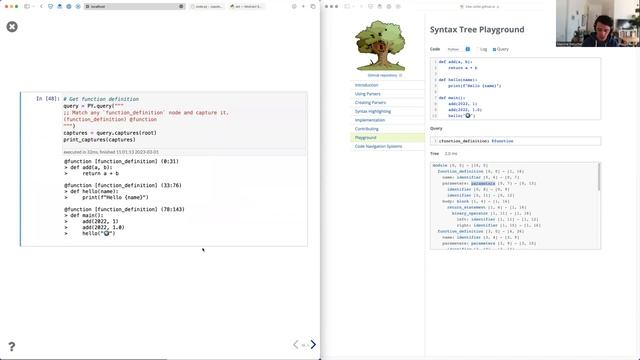The width and height of the screenshot is (640, 360).
Task: Open the Using Parsers sidebar link
Action: coord(367,94)
